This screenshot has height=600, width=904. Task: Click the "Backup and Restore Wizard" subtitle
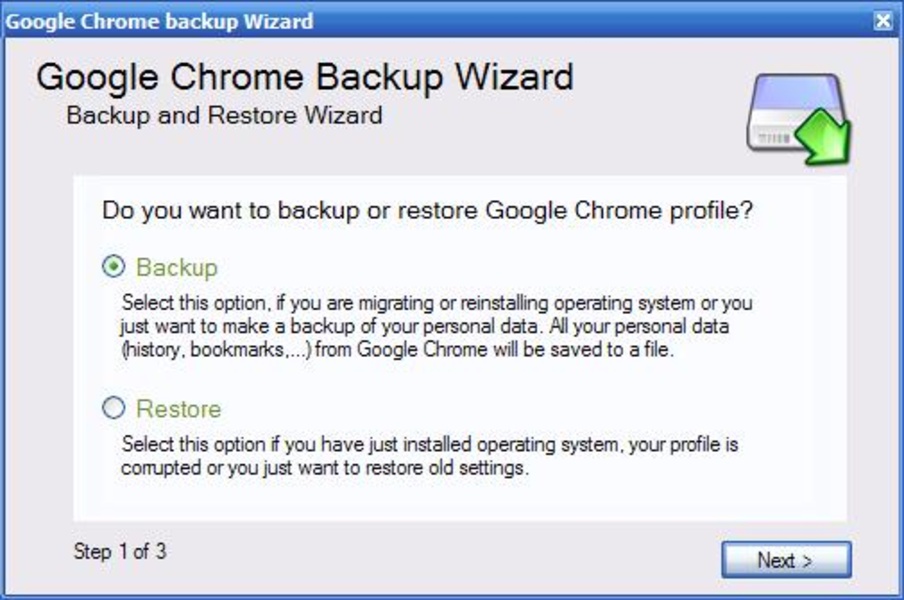click(224, 115)
